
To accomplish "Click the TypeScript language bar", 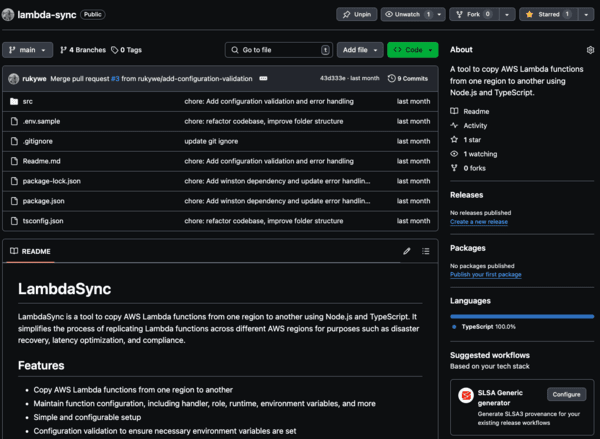I will [x=522, y=317].
